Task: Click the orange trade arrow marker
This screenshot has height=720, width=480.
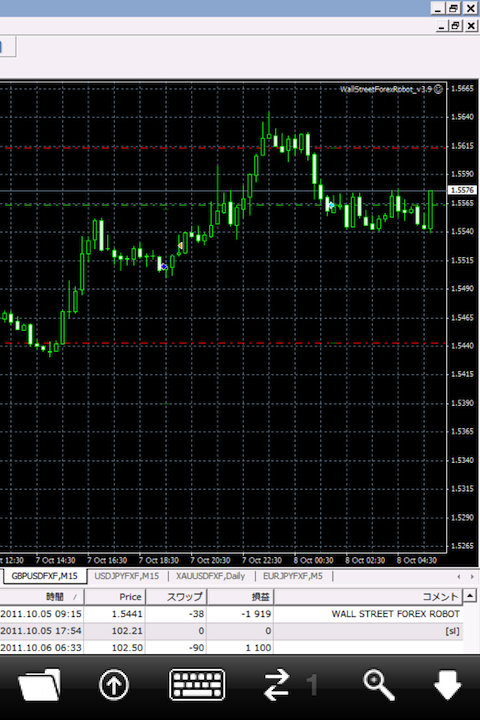Action: click(x=181, y=246)
